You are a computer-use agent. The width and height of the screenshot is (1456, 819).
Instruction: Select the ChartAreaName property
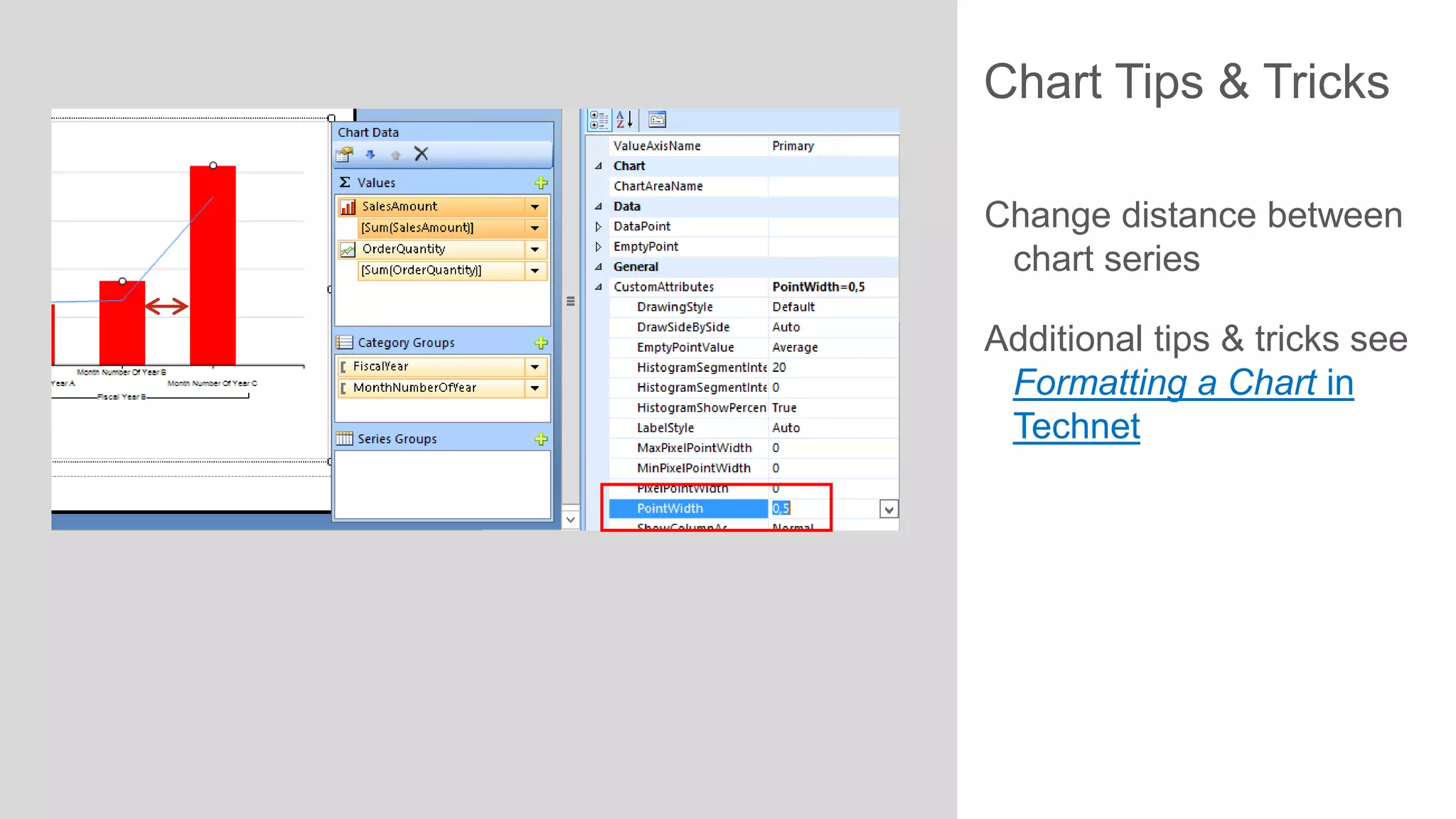point(658,186)
